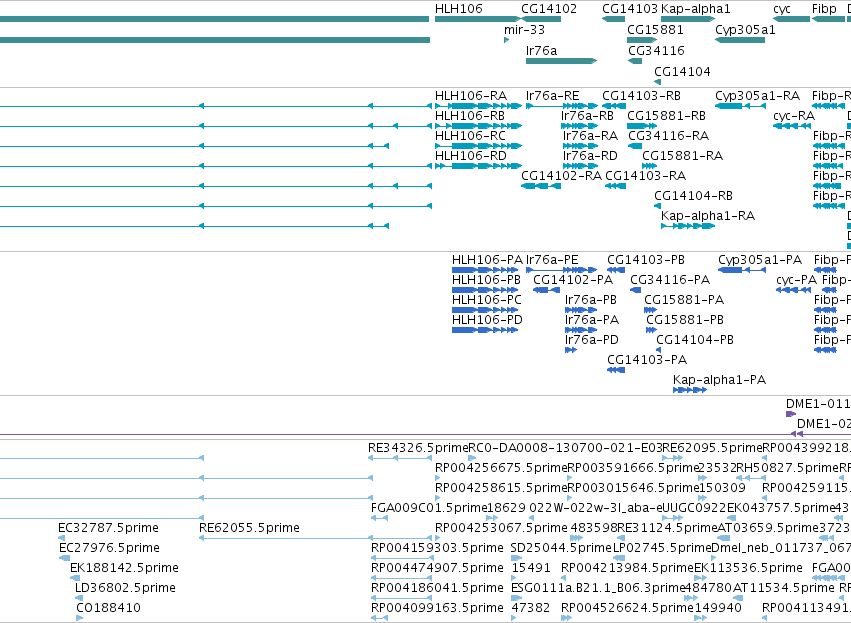Open protein label Ir76a-PB
Image resolution: width=851 pixels, height=623 pixels.
(x=591, y=300)
